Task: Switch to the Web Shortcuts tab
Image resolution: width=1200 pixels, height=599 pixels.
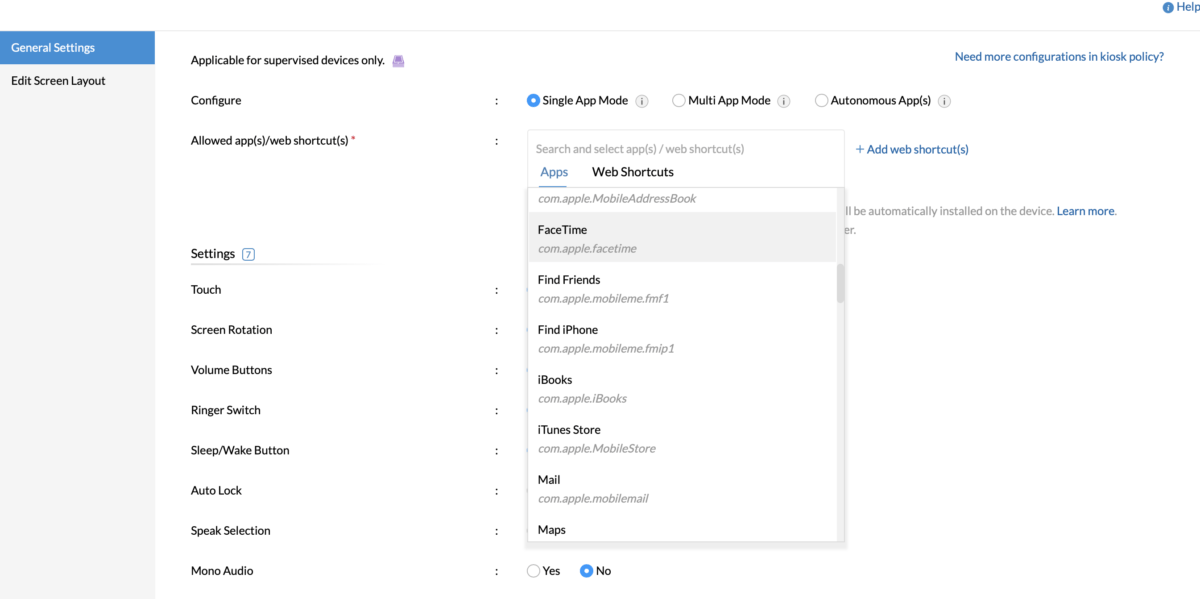Action: [x=632, y=172]
